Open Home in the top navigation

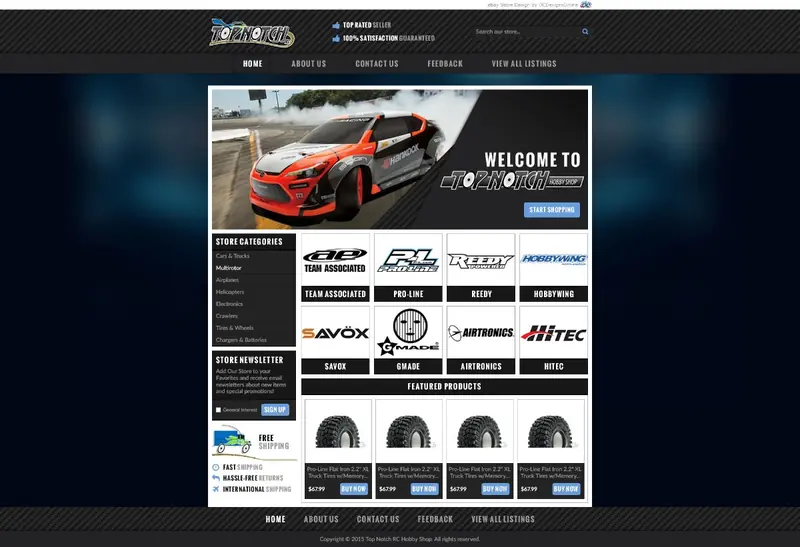(x=253, y=64)
